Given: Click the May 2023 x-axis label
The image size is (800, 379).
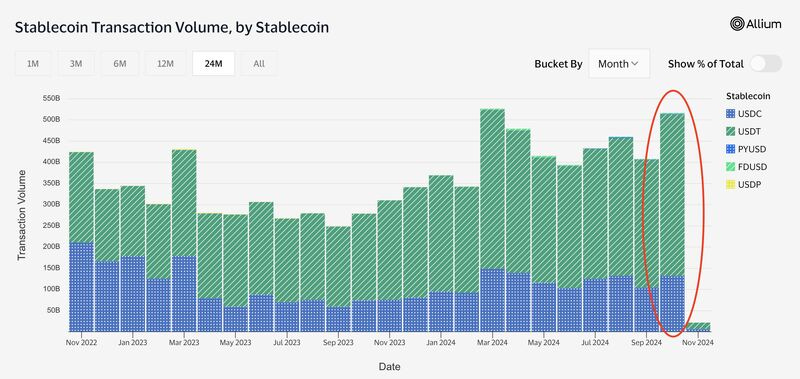Looking at the screenshot, I should (x=236, y=343).
